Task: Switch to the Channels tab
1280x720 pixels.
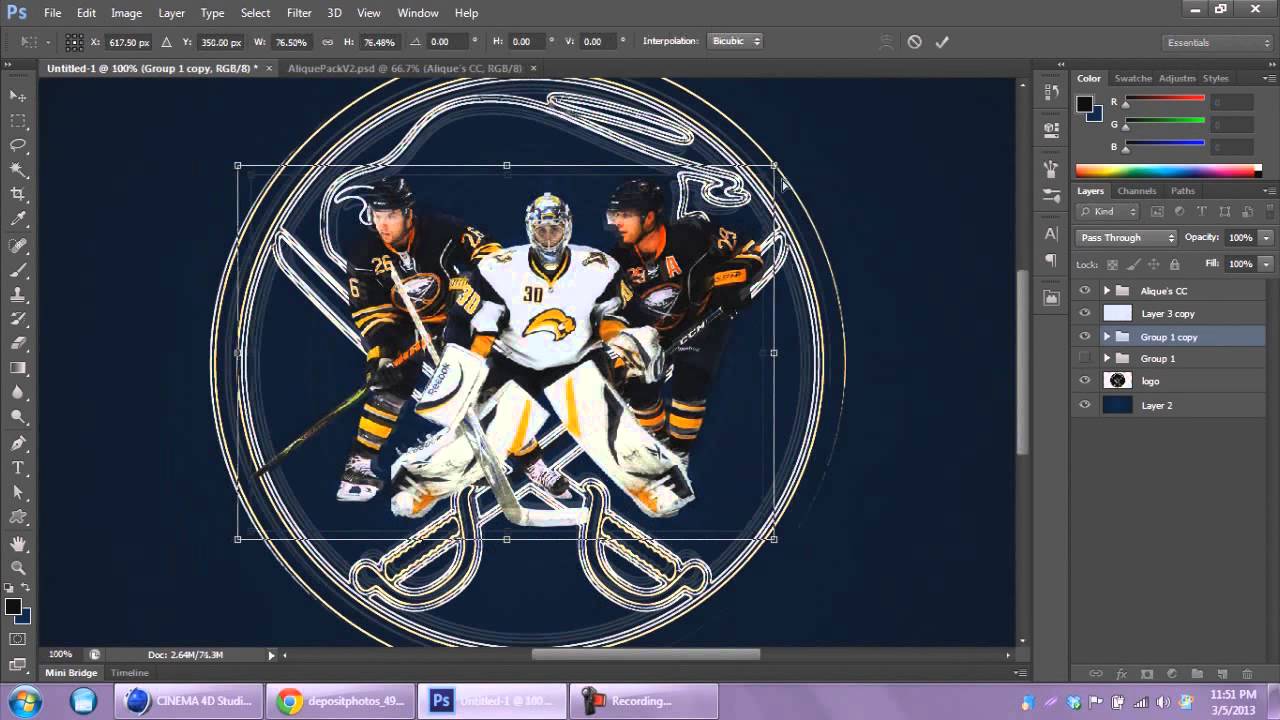Action: point(1136,191)
